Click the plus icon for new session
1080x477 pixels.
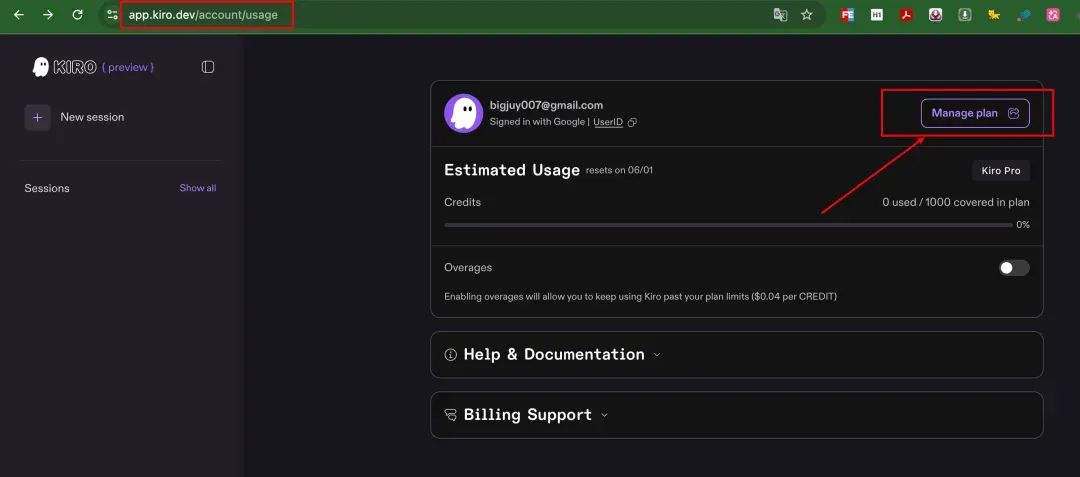[38, 118]
